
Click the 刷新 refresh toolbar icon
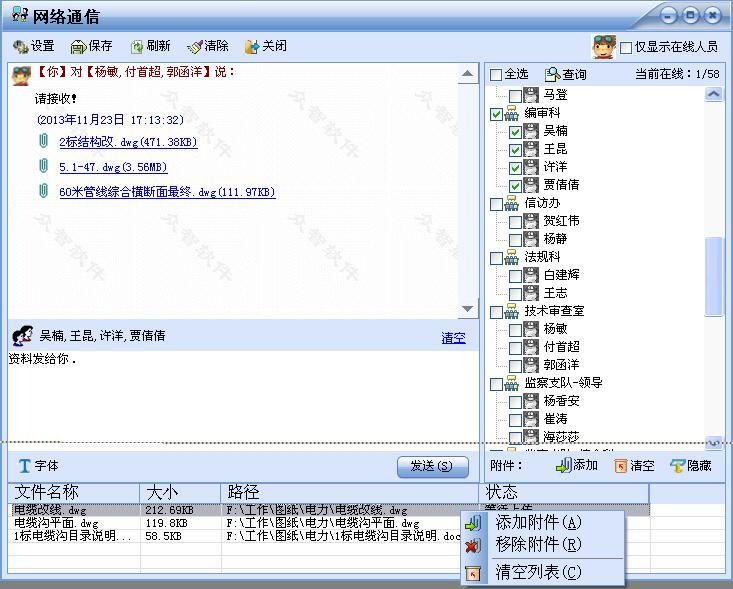click(137, 46)
